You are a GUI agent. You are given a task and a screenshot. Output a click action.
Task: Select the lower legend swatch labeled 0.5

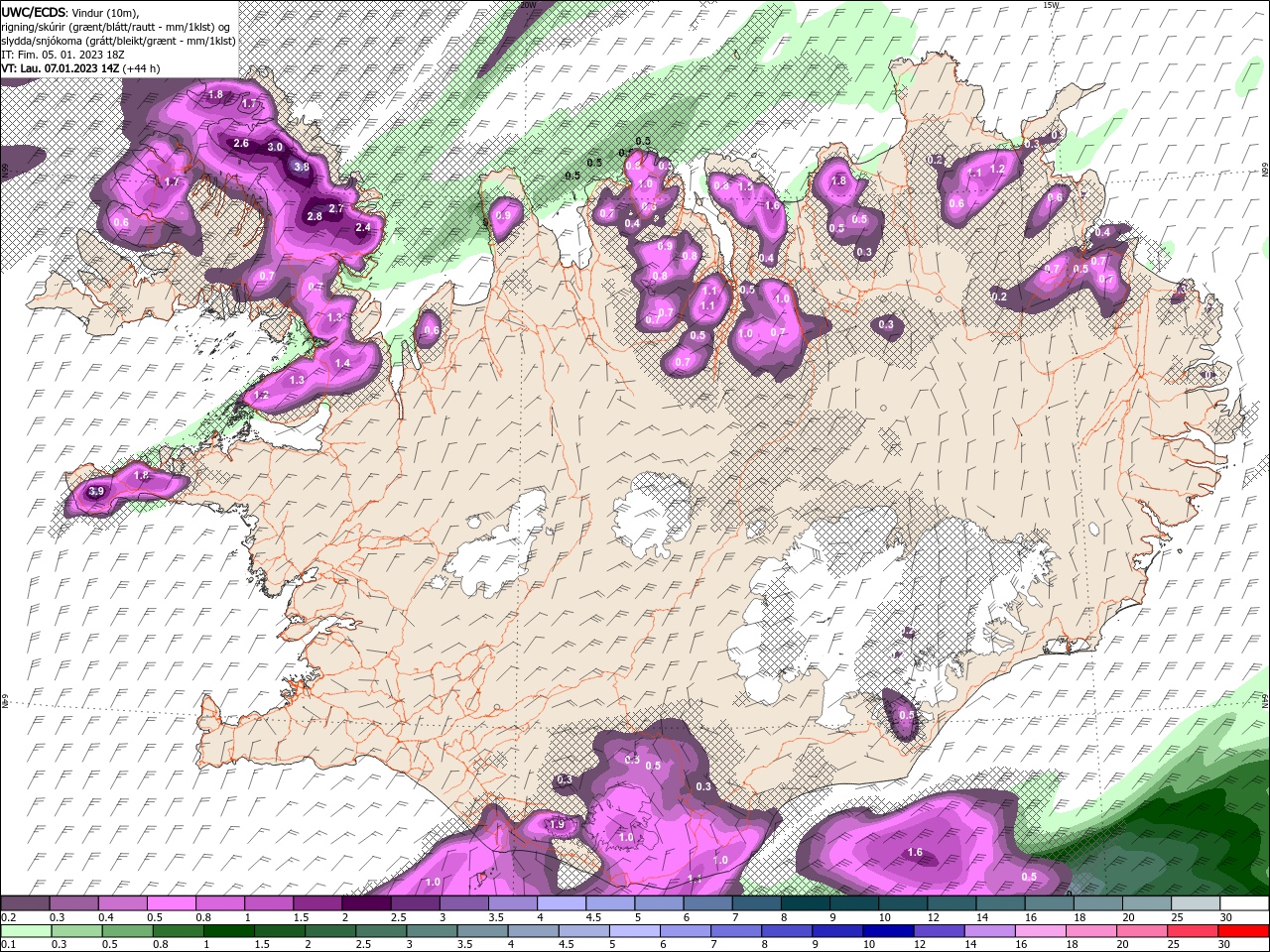[126, 930]
